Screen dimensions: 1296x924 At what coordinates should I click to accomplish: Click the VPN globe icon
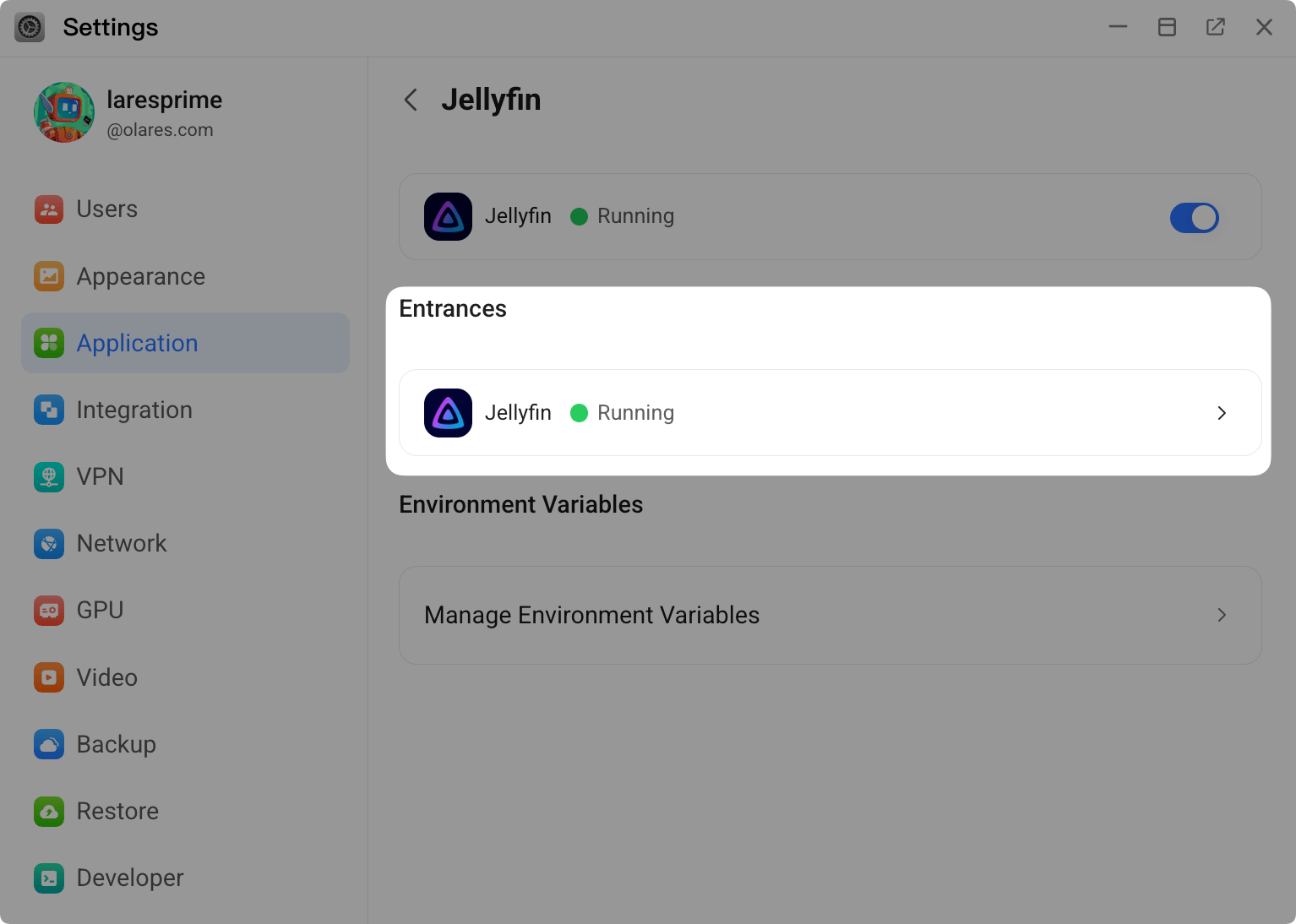pos(49,477)
